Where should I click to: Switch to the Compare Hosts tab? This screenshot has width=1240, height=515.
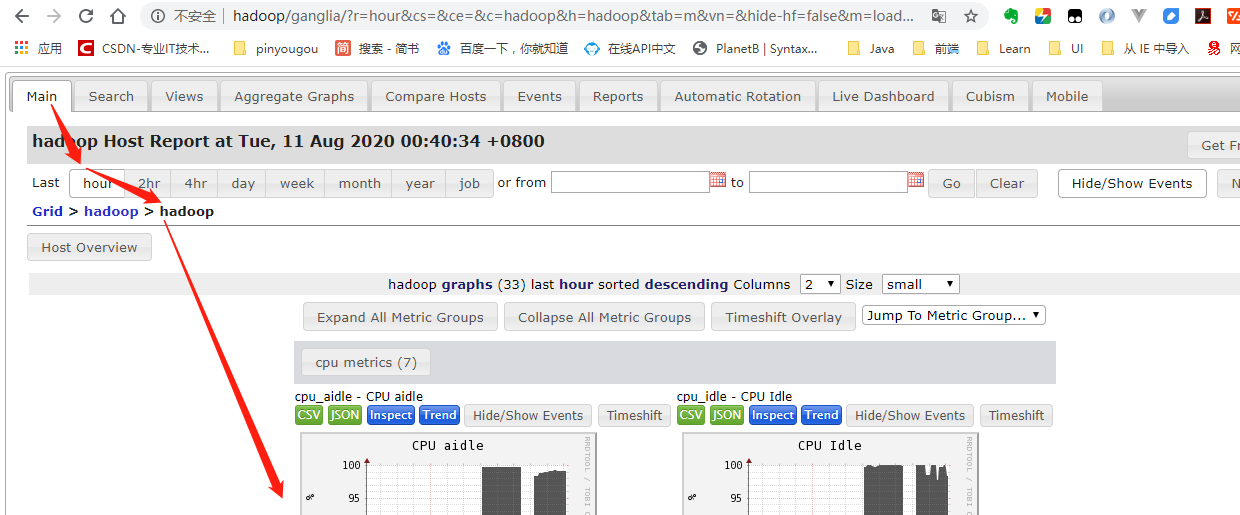point(436,96)
